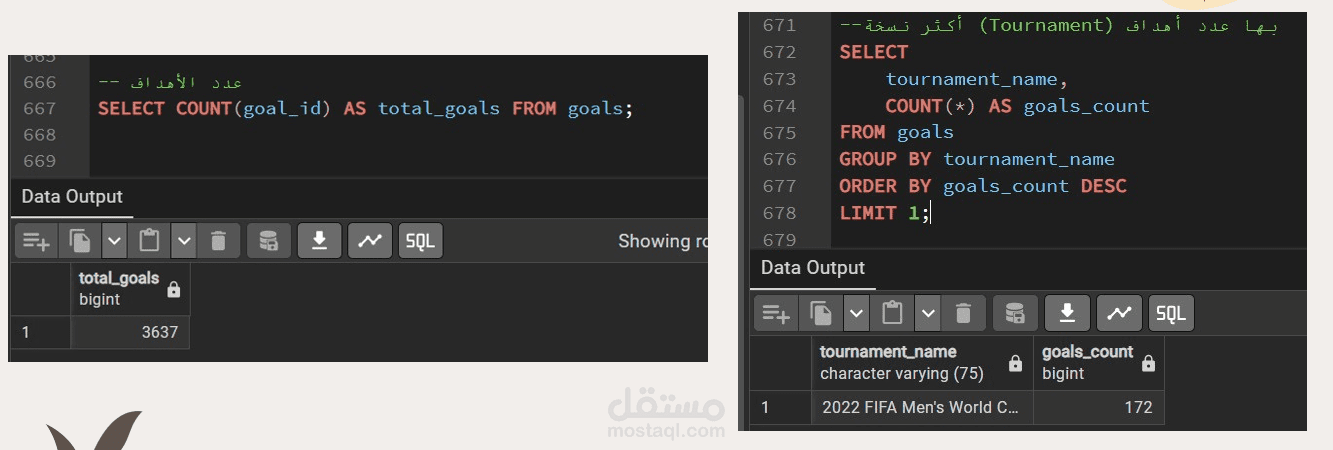
Task: Download total_goals results as file
Action: 320,241
